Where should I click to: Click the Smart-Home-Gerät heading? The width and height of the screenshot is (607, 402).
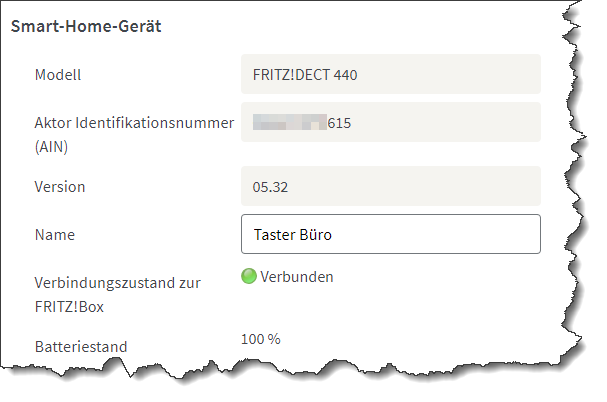pyautogui.click(x=86, y=26)
